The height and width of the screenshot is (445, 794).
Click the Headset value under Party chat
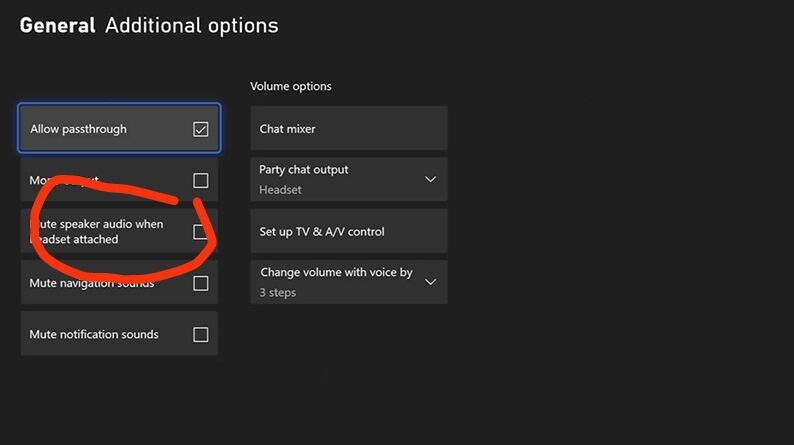click(280, 190)
